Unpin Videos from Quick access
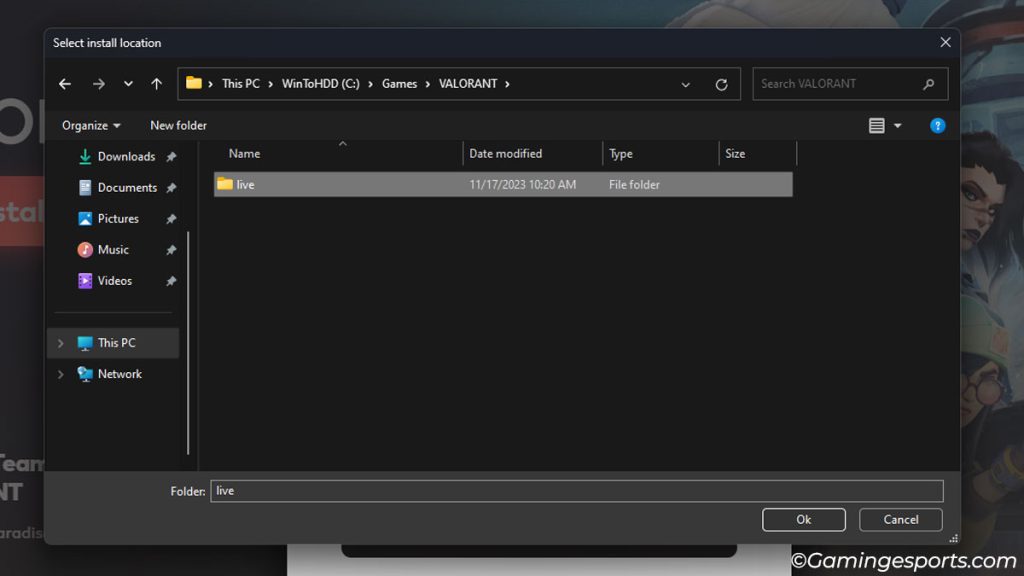Screen dimensions: 1024x576 [x=170, y=280]
